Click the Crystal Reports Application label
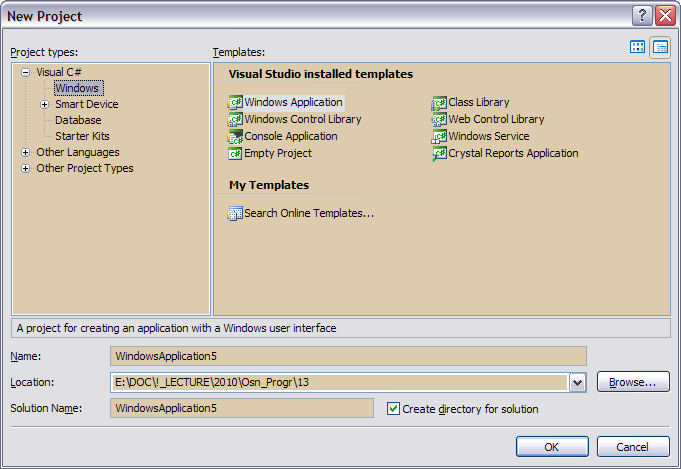 click(513, 153)
